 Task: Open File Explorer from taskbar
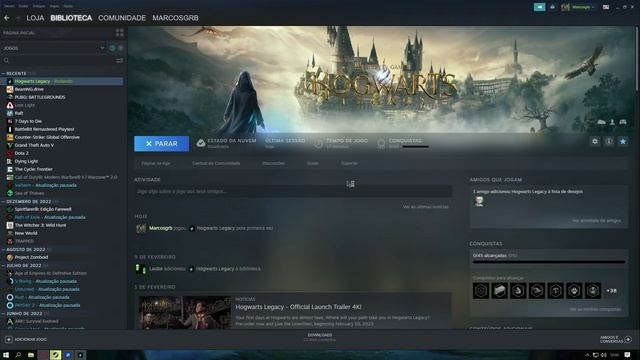(31, 355)
